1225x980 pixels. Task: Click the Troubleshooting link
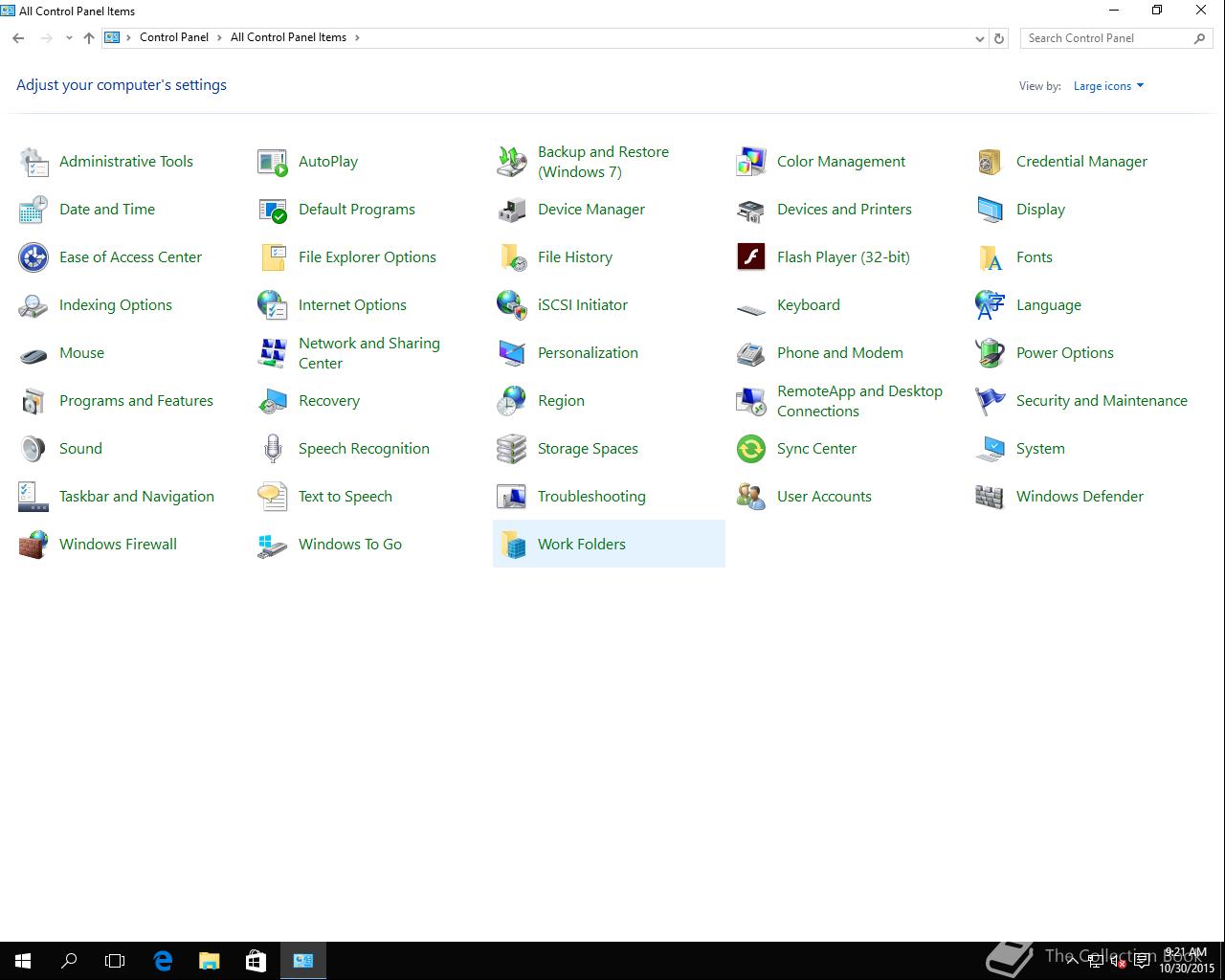pos(591,497)
